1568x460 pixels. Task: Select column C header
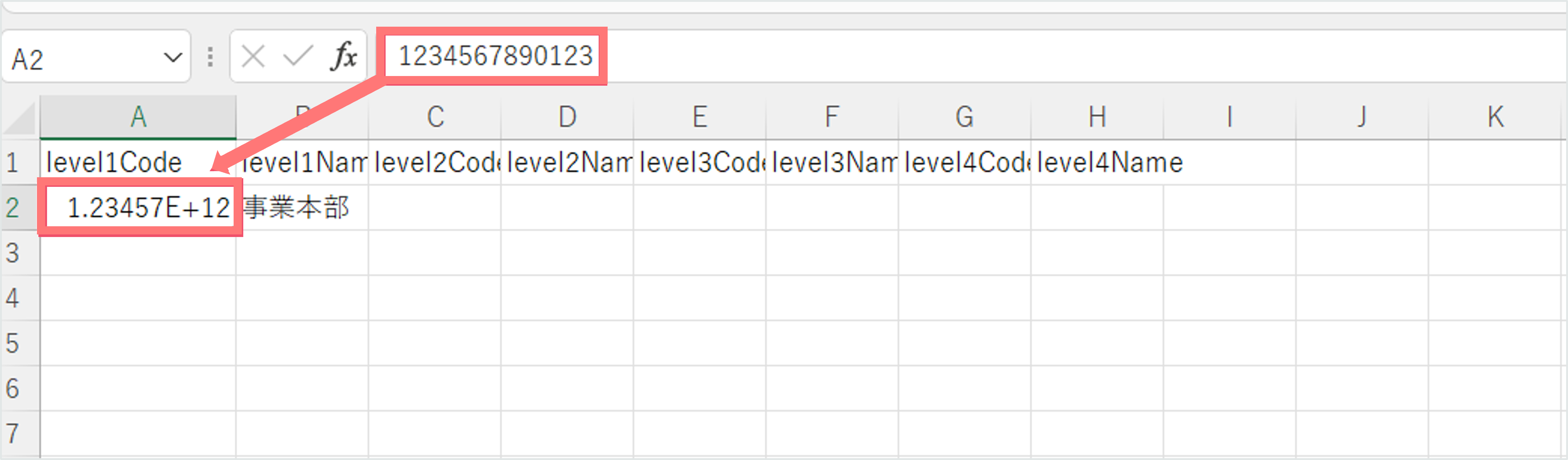[x=434, y=117]
